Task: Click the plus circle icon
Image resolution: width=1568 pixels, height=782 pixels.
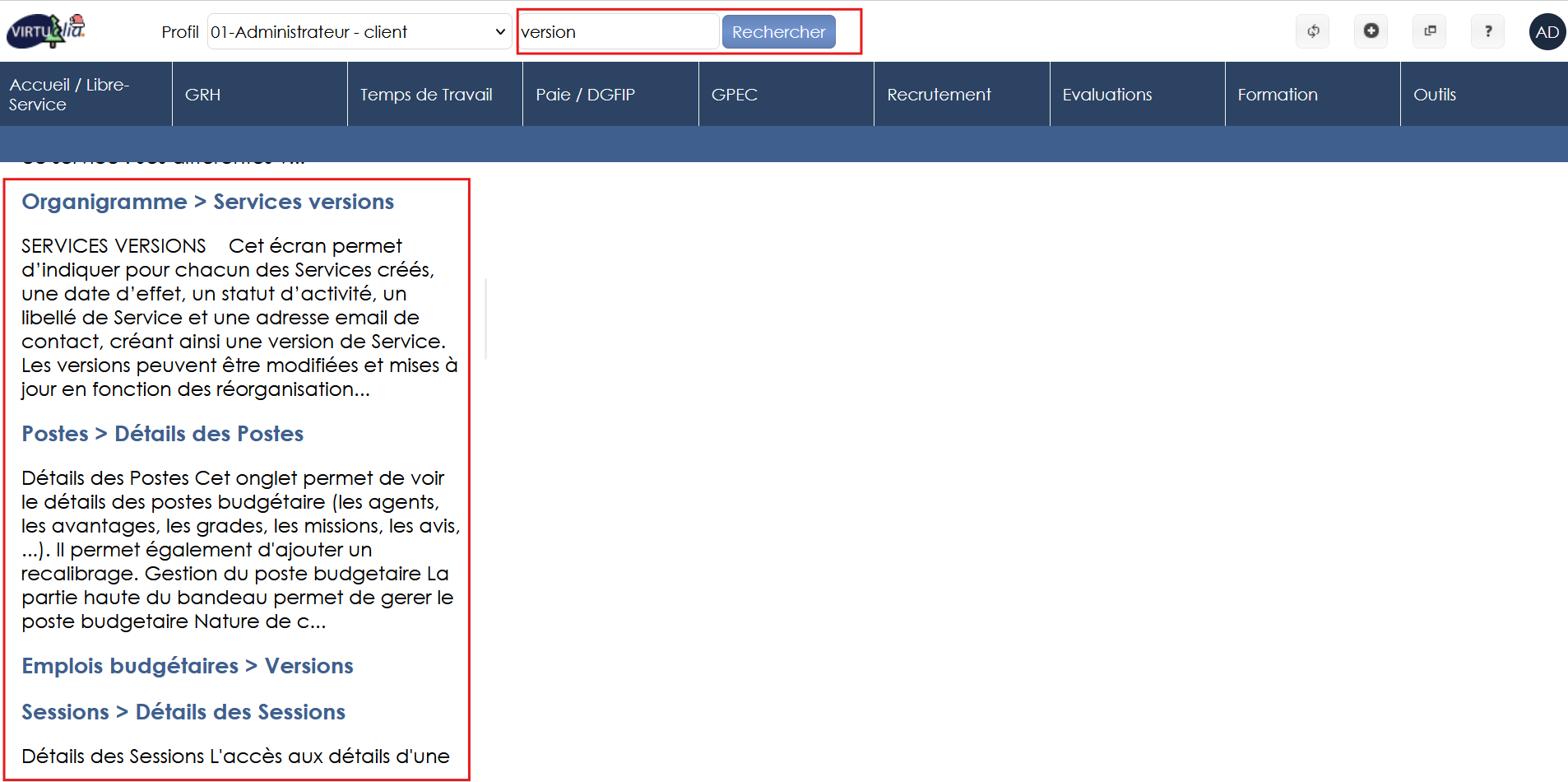Action: (1371, 31)
